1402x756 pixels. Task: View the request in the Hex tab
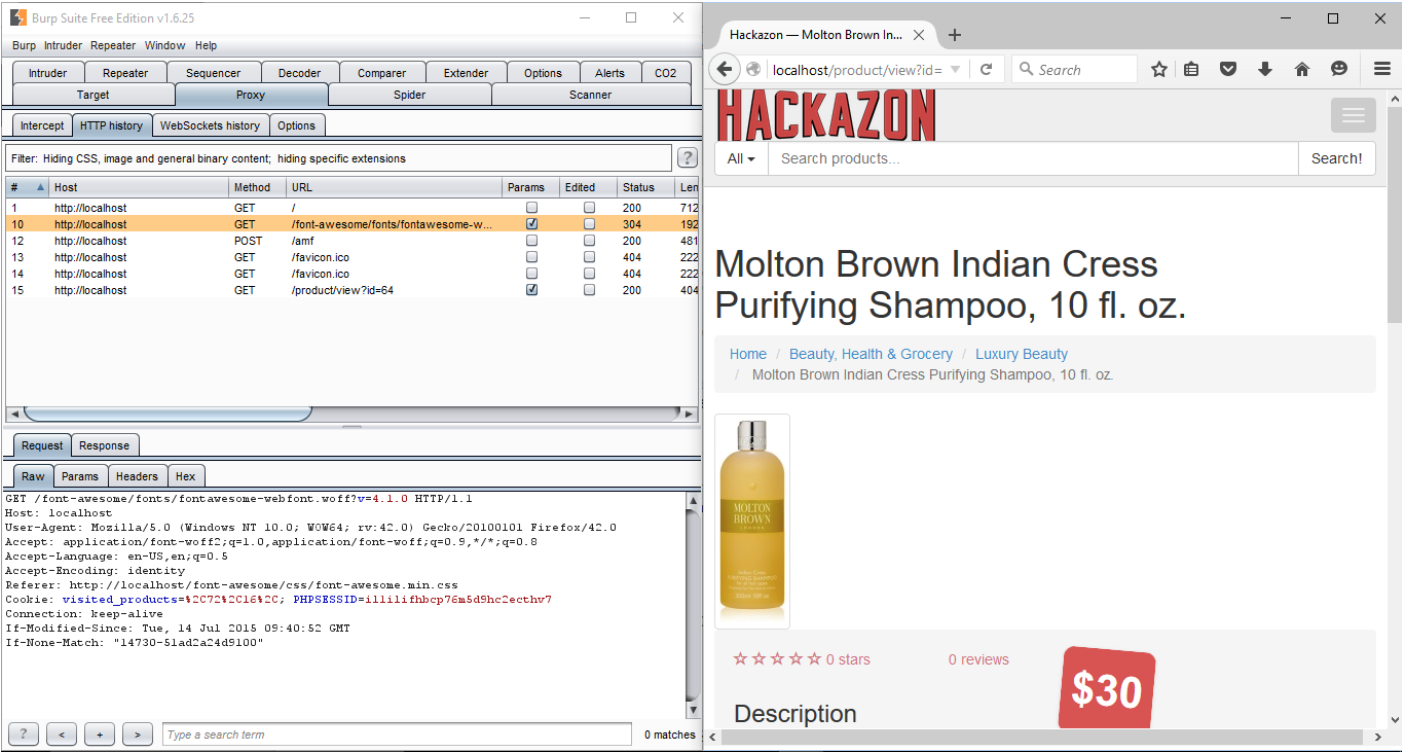coord(186,477)
